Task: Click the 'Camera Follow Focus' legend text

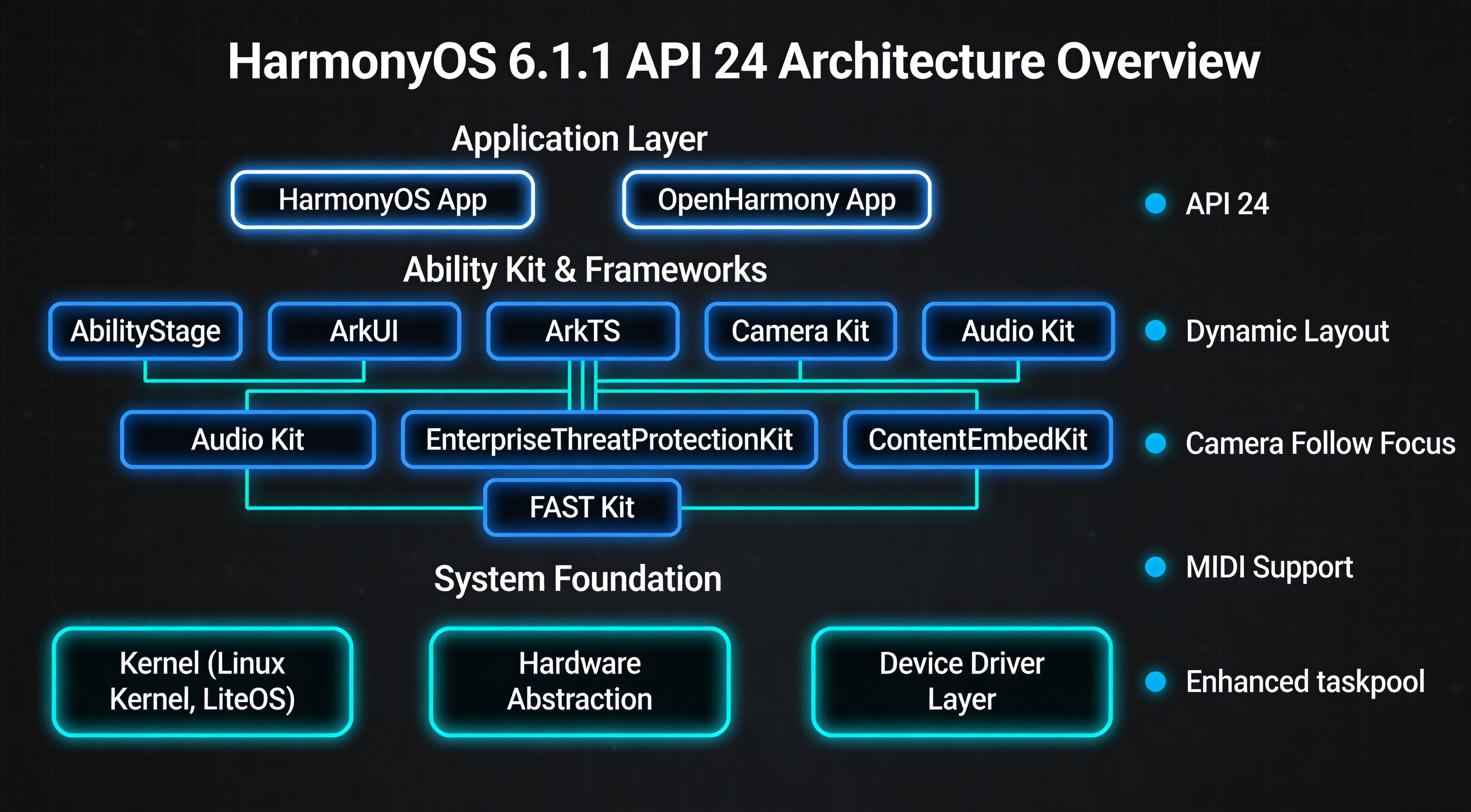Action: click(x=1320, y=443)
